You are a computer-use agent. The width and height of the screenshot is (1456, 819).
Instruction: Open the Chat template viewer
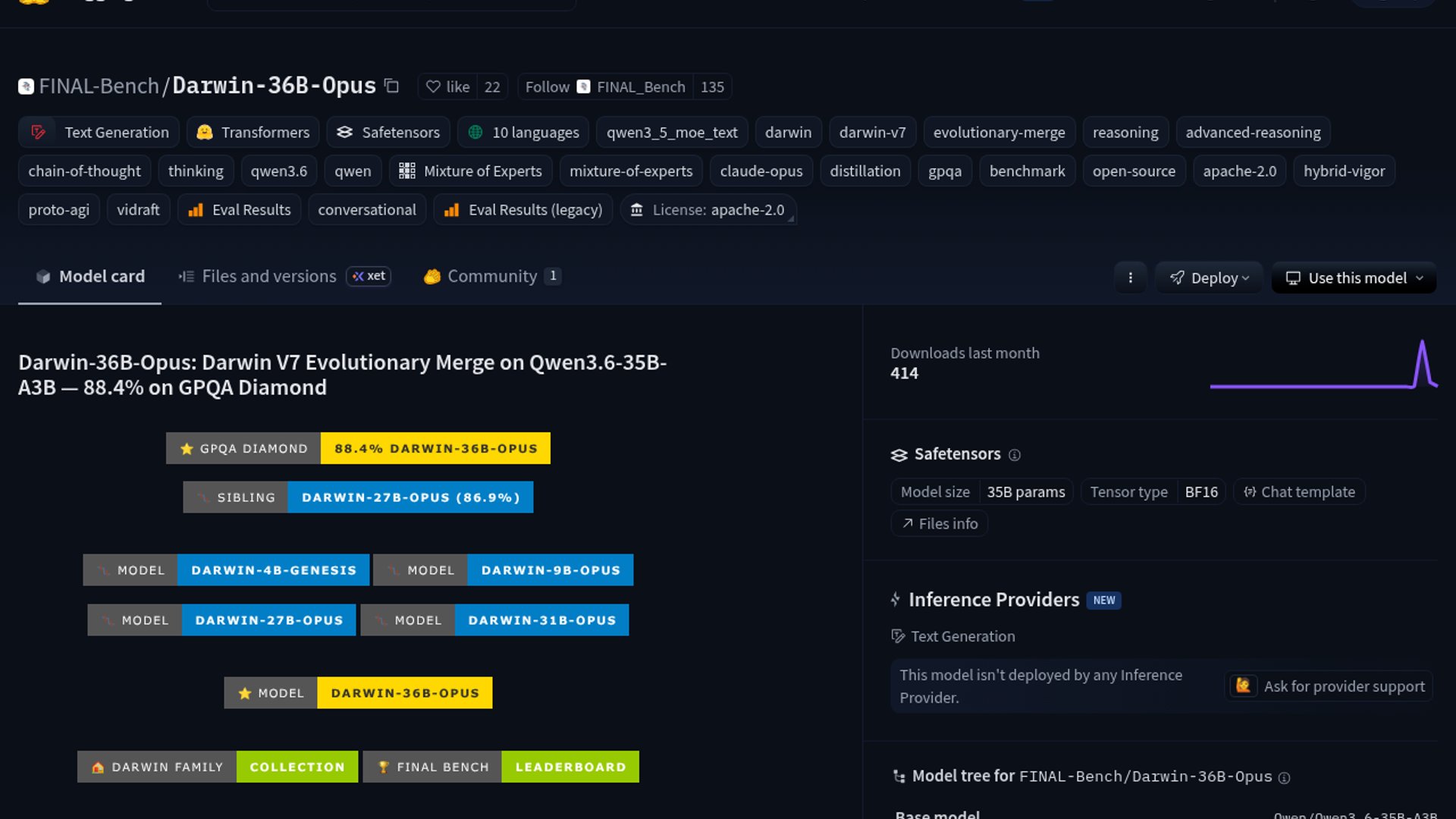click(1299, 492)
